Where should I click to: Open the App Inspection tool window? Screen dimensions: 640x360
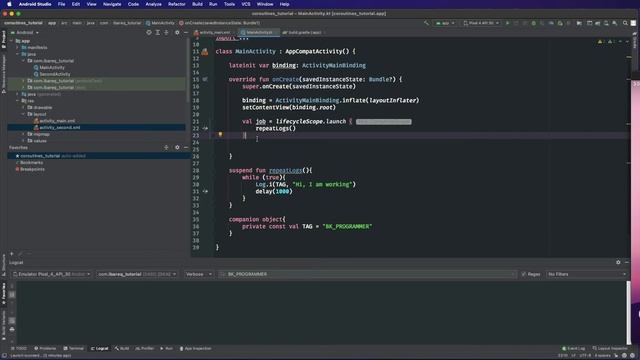coord(196,349)
